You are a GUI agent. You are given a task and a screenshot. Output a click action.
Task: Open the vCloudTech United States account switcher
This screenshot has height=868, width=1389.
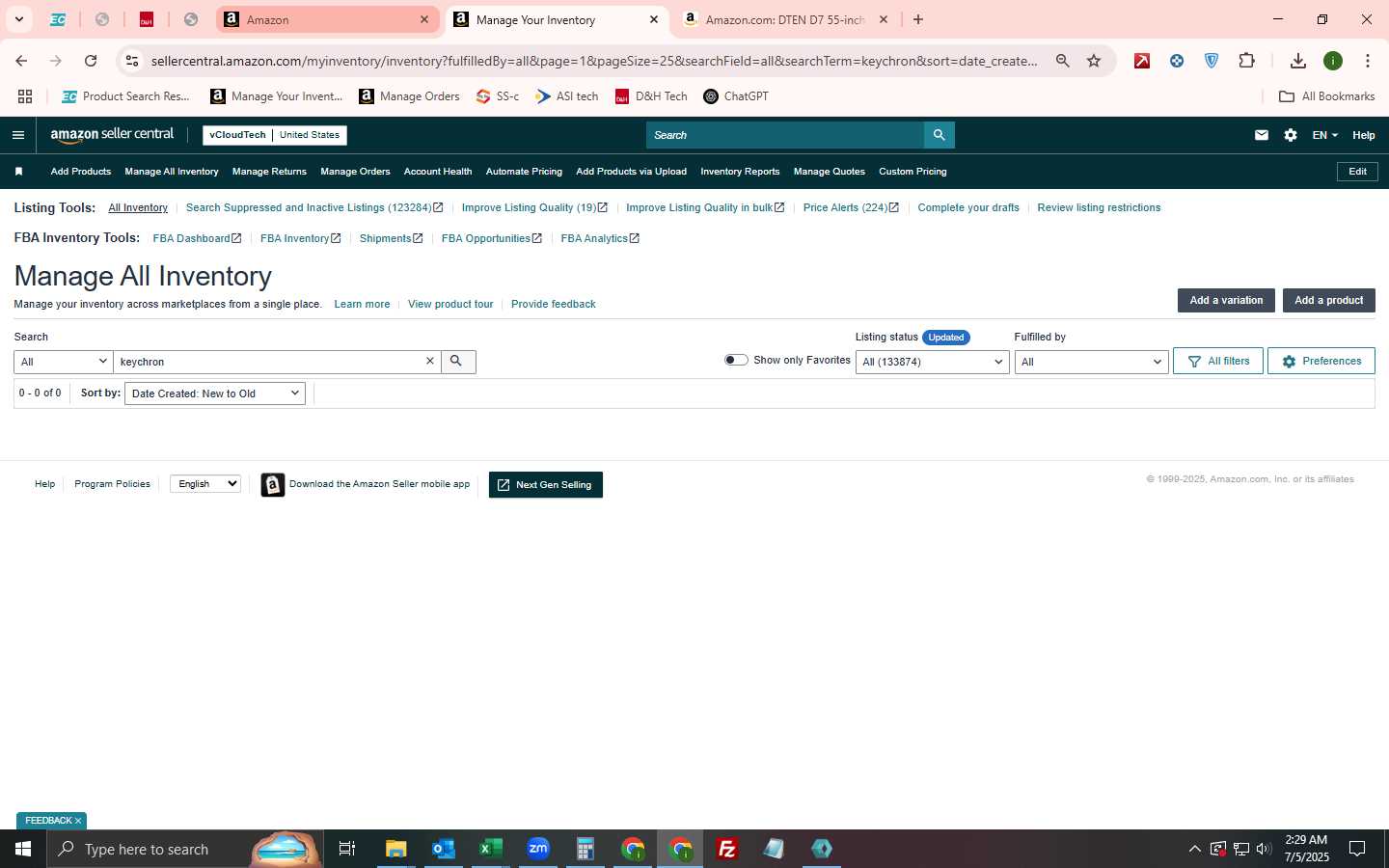(275, 135)
